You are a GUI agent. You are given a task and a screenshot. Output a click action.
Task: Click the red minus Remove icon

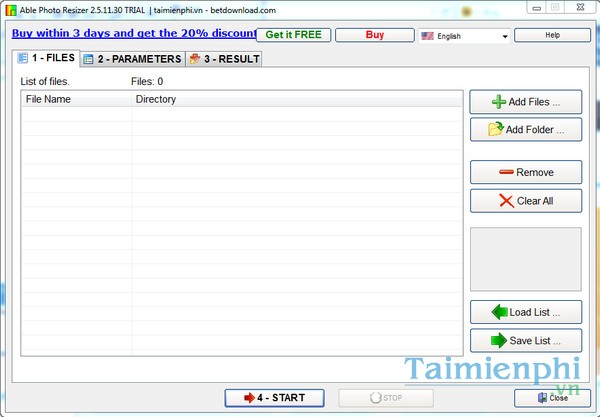(x=506, y=173)
